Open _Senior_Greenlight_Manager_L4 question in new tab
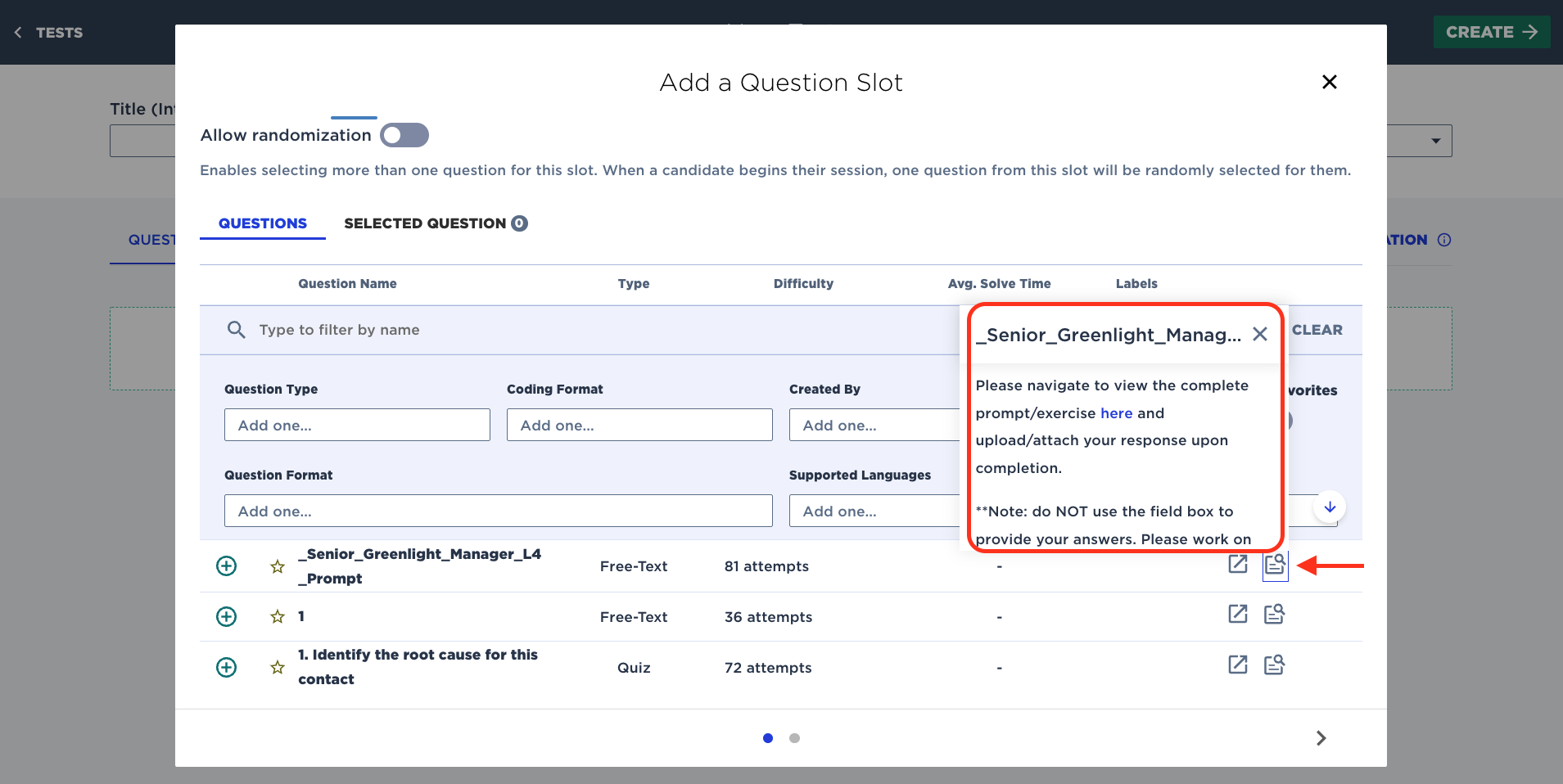Image resolution: width=1563 pixels, height=784 pixels. click(1238, 564)
